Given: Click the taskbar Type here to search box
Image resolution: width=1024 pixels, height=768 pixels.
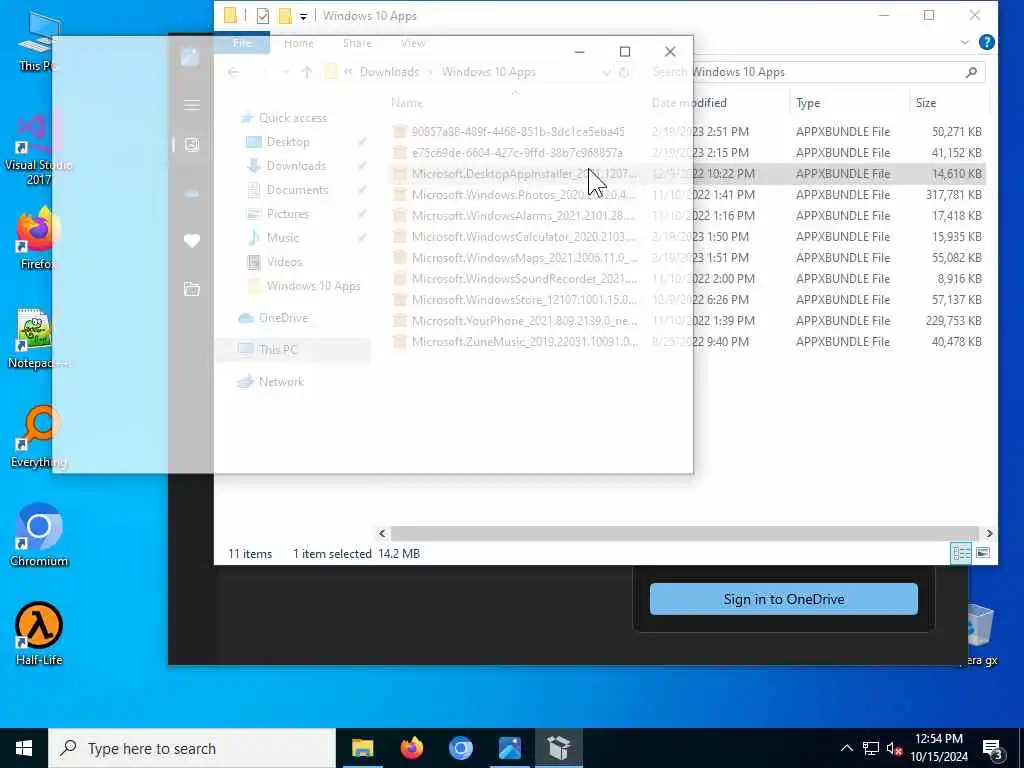Looking at the screenshot, I should pos(192,748).
